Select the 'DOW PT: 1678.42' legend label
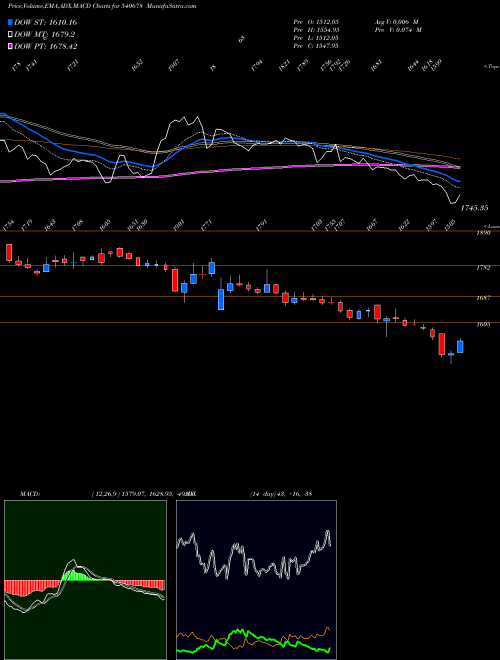500x660 pixels. [45, 46]
